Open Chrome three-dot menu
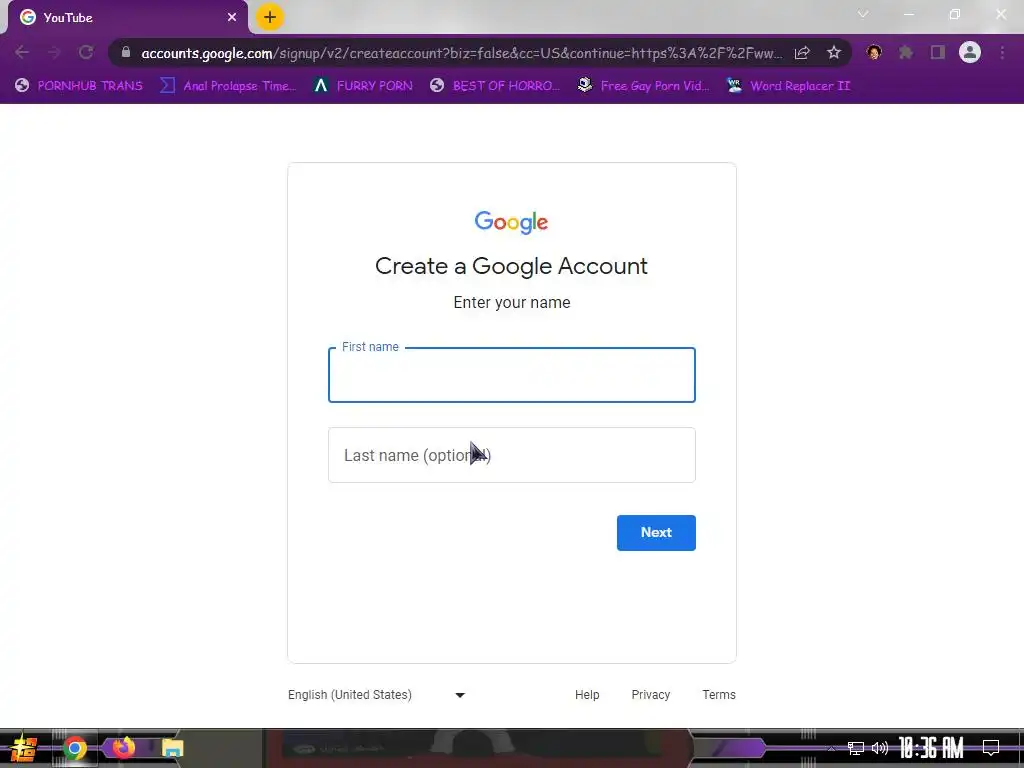Screen dimensions: 1024x768 1002,52
